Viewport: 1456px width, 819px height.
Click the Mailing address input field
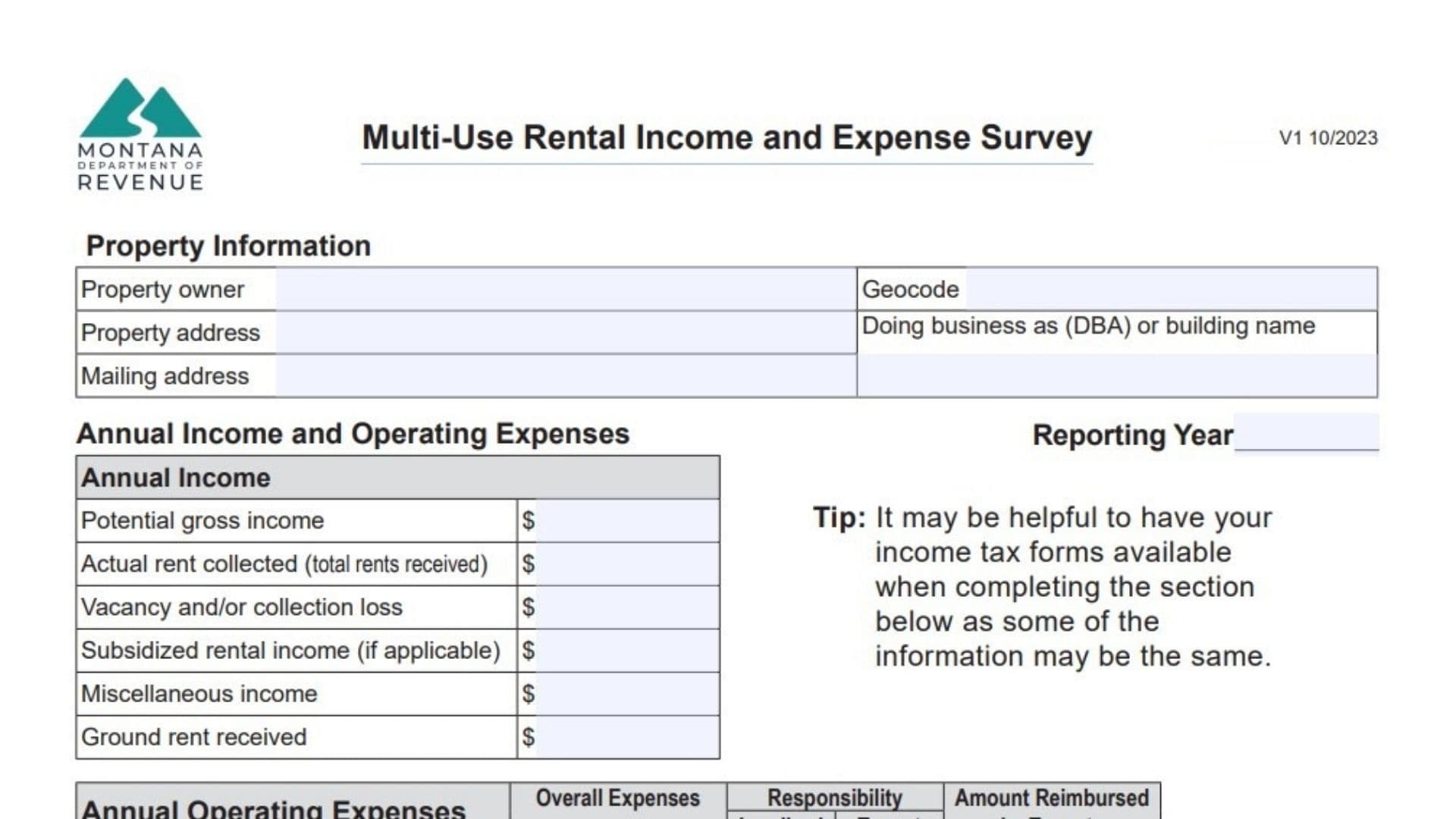click(x=565, y=376)
